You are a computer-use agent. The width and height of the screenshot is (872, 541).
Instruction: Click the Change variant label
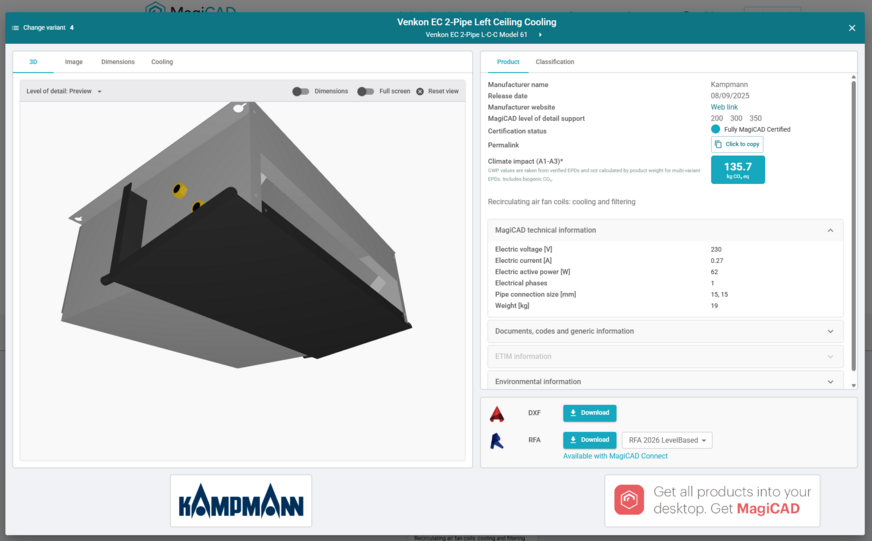pyautogui.click(x=44, y=28)
